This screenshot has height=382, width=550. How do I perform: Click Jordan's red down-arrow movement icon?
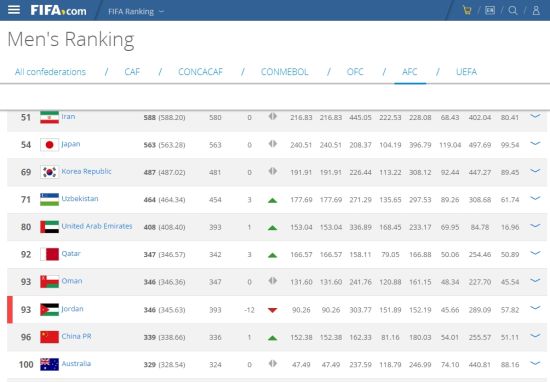click(x=273, y=310)
